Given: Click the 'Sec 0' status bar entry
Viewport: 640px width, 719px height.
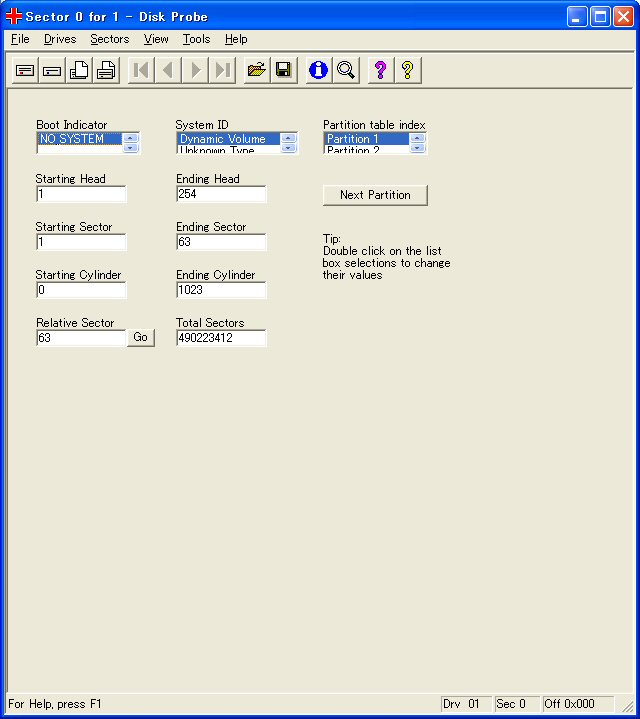Looking at the screenshot, I should 517,703.
